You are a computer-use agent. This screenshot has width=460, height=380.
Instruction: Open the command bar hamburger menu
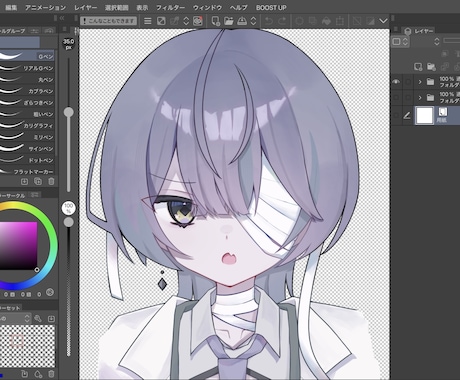tap(147, 21)
